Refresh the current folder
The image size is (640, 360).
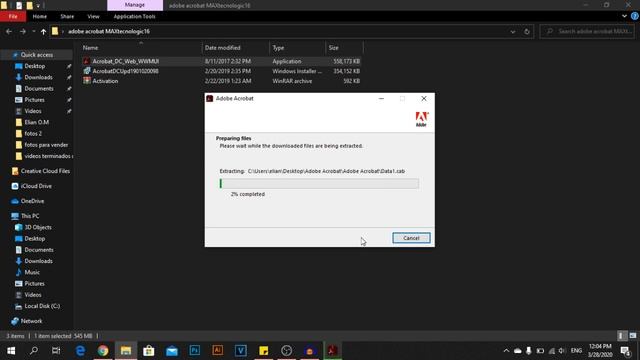[527, 31]
